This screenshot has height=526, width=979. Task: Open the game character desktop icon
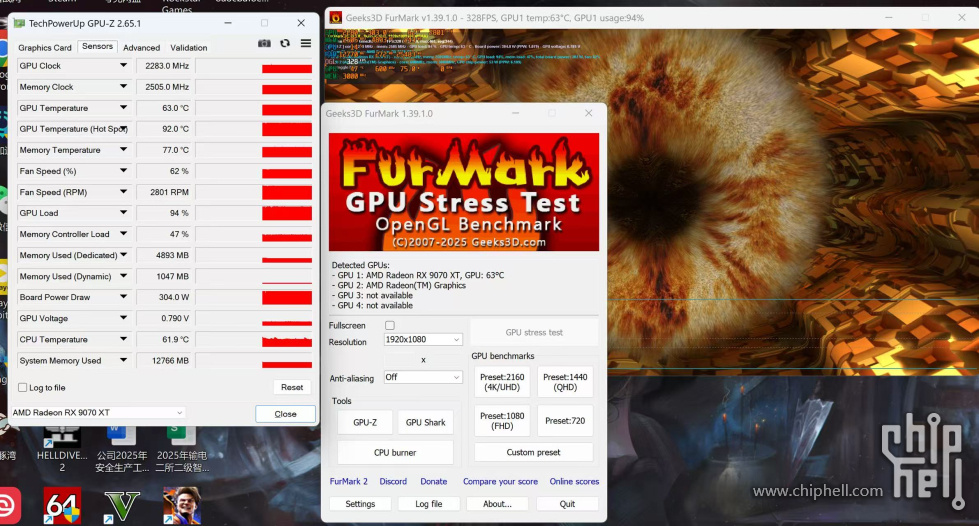tap(182, 505)
